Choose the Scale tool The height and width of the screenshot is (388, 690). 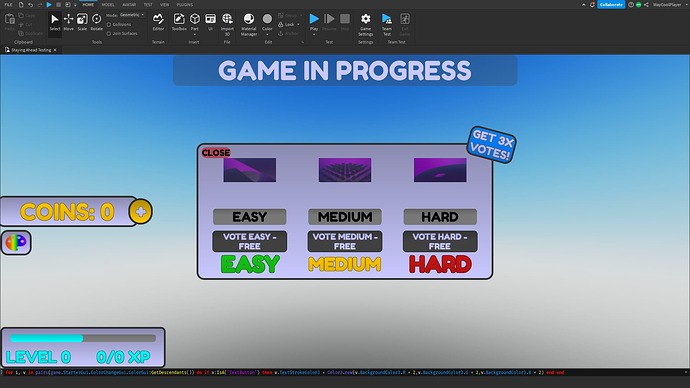point(82,22)
